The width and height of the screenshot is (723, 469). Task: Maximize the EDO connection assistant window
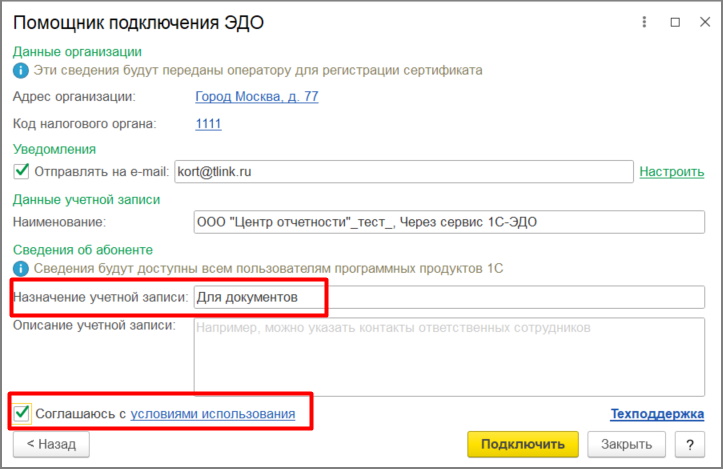[675, 22]
